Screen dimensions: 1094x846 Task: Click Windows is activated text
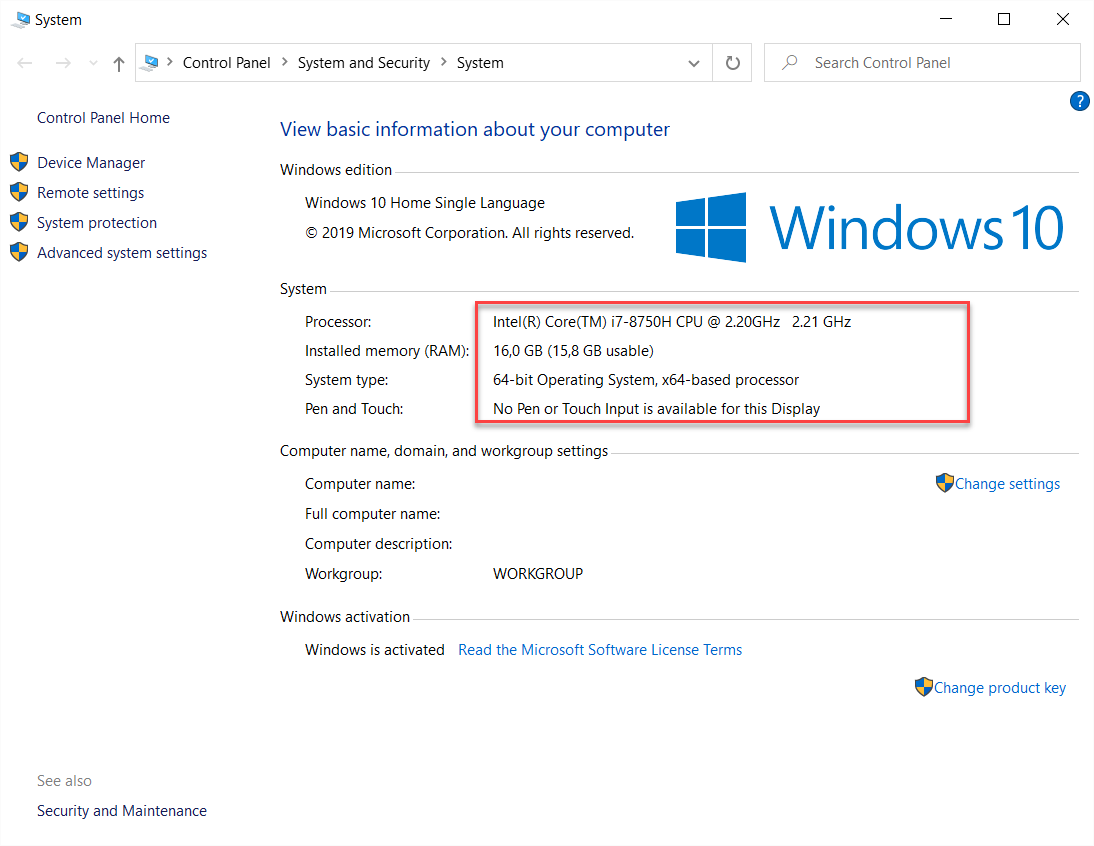375,650
